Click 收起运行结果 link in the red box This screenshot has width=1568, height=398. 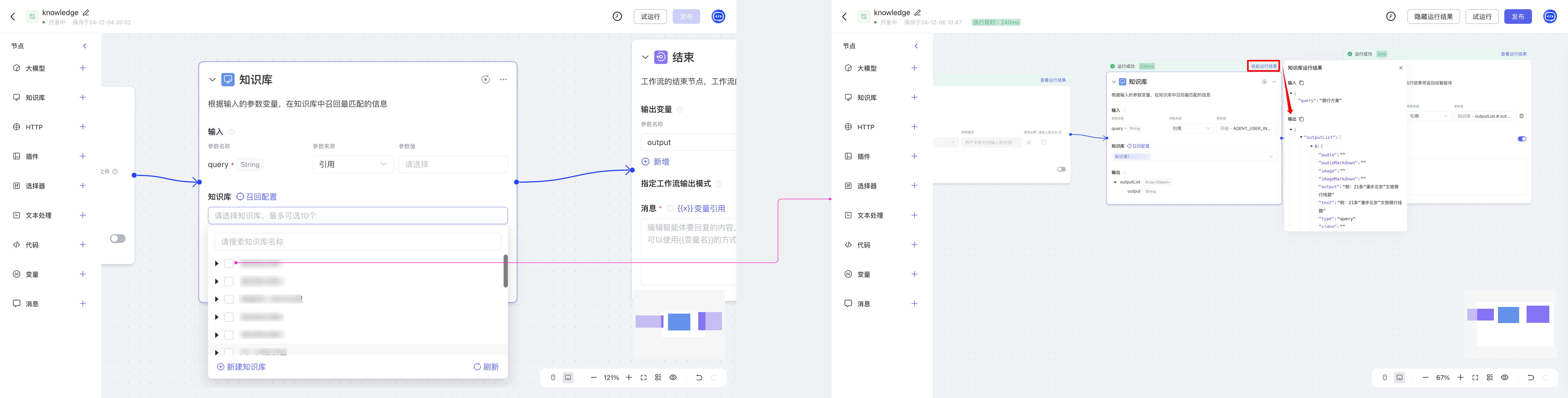tap(1264, 66)
